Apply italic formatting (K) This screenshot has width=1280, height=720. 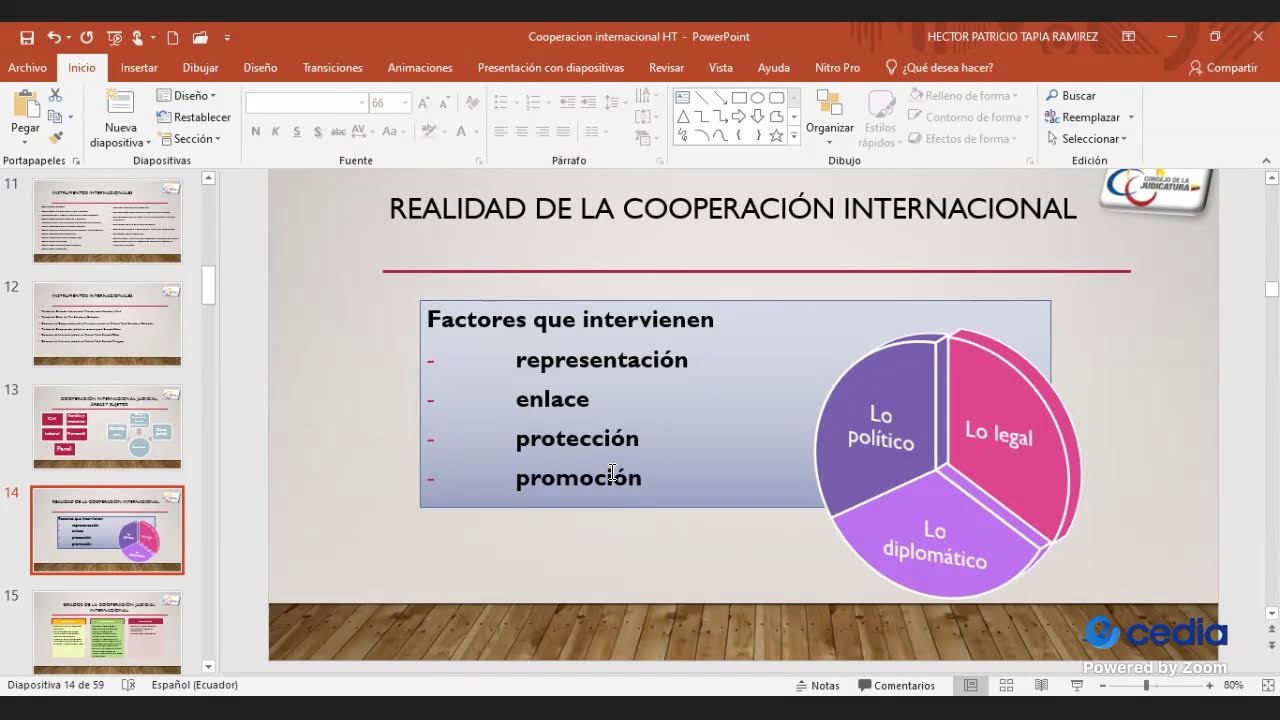coord(276,131)
